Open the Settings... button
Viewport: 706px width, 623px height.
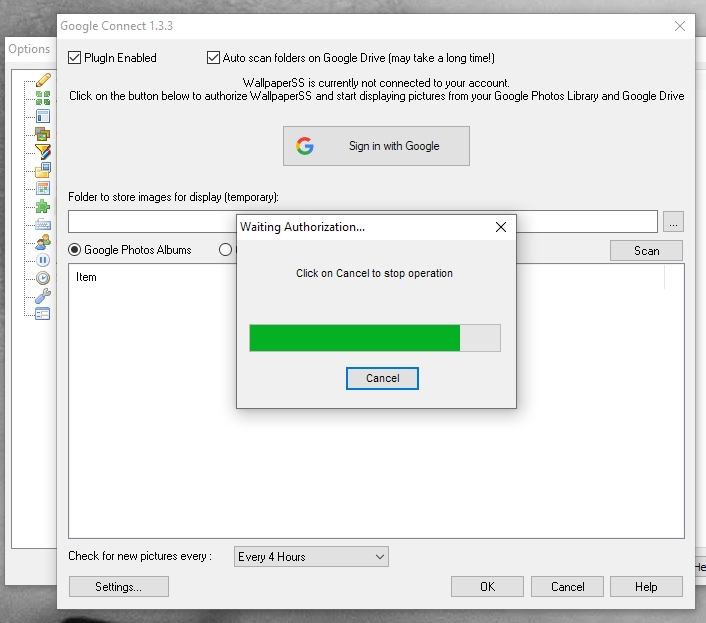click(119, 587)
